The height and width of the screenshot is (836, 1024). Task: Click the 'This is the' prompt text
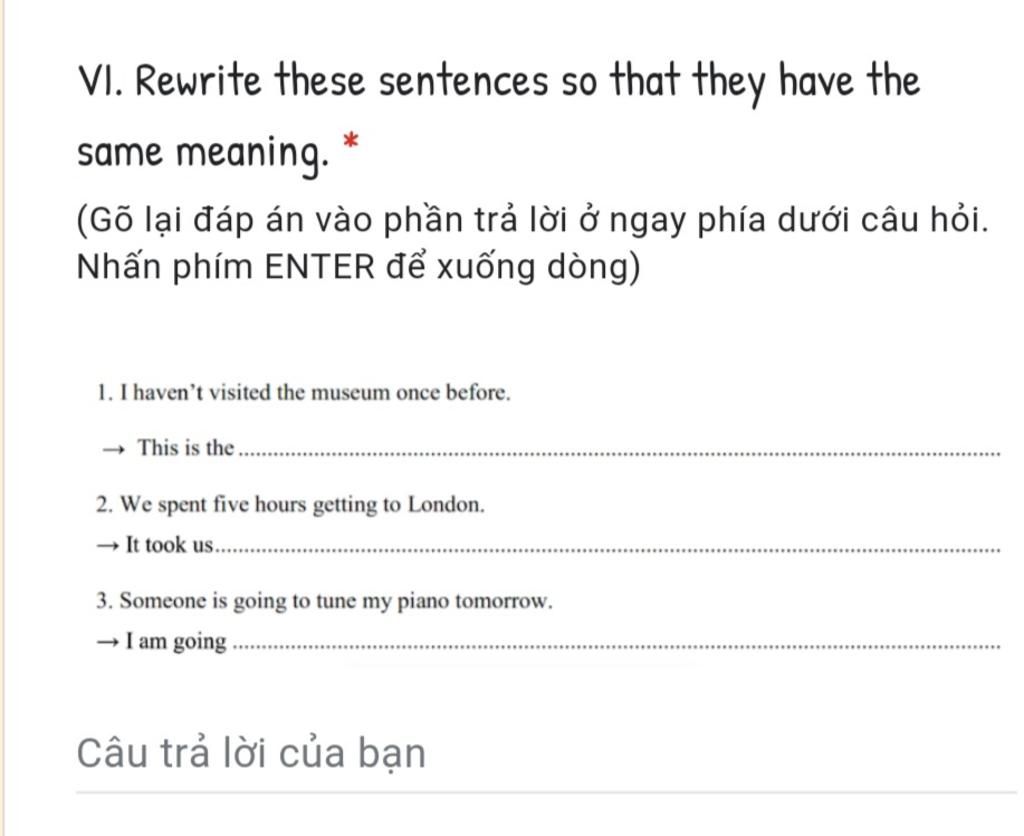click(x=185, y=448)
